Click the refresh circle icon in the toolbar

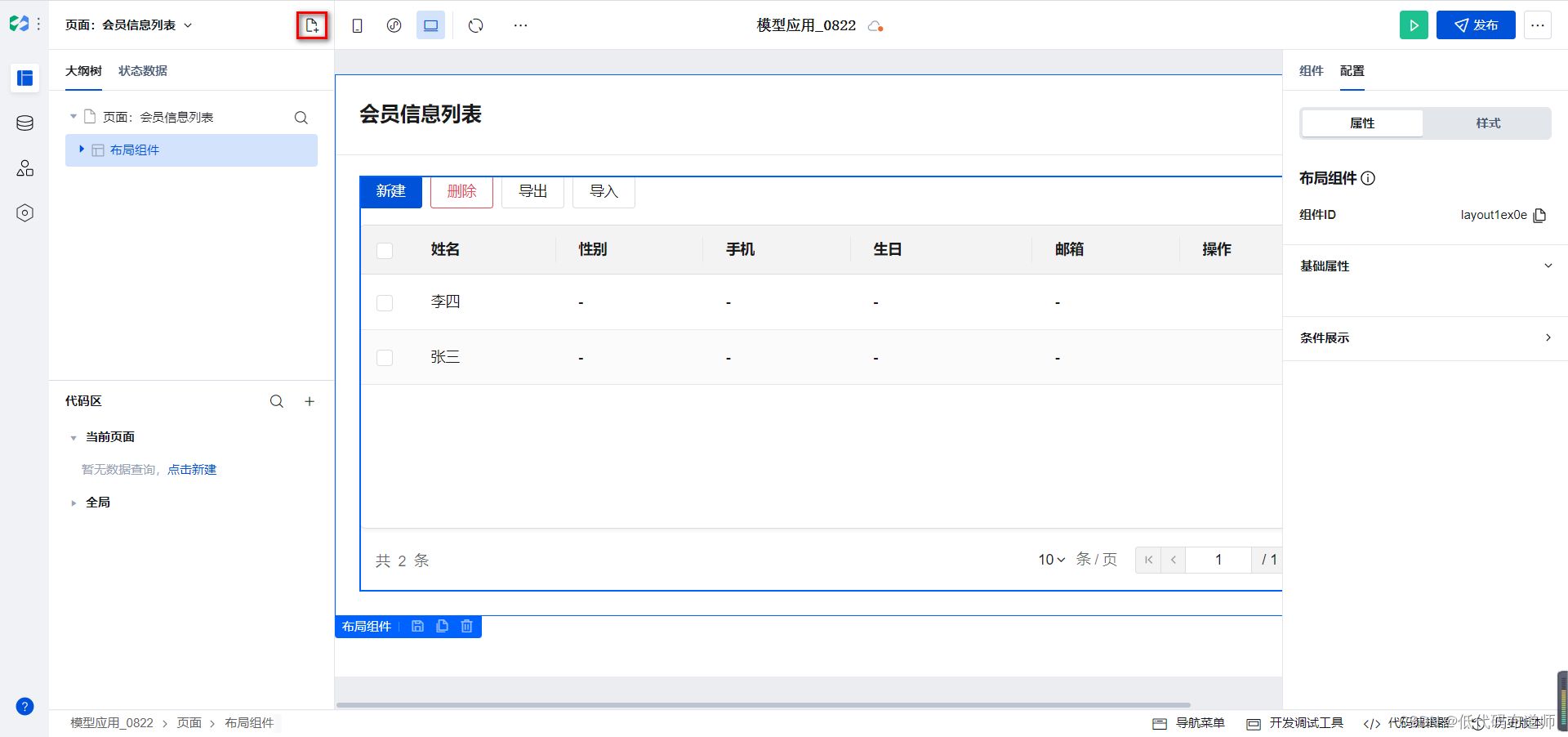pos(476,25)
